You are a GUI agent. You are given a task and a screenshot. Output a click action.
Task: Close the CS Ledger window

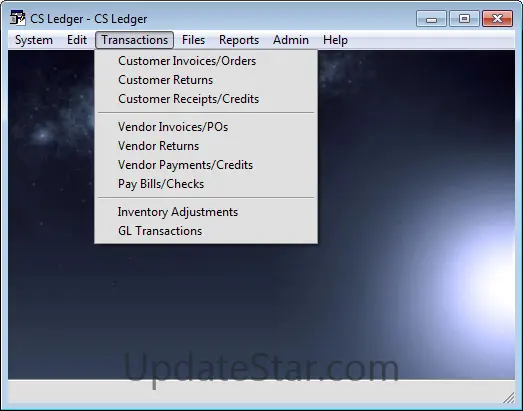pyautogui.click(x=497, y=18)
